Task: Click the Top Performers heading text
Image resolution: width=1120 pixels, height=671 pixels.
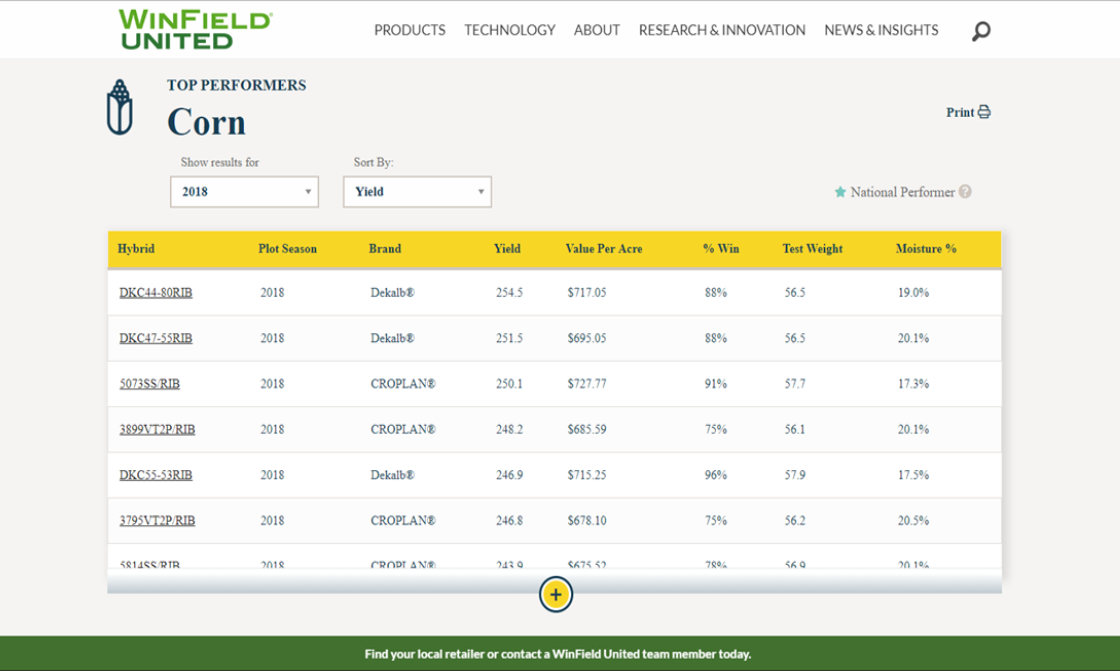Action: click(x=236, y=85)
